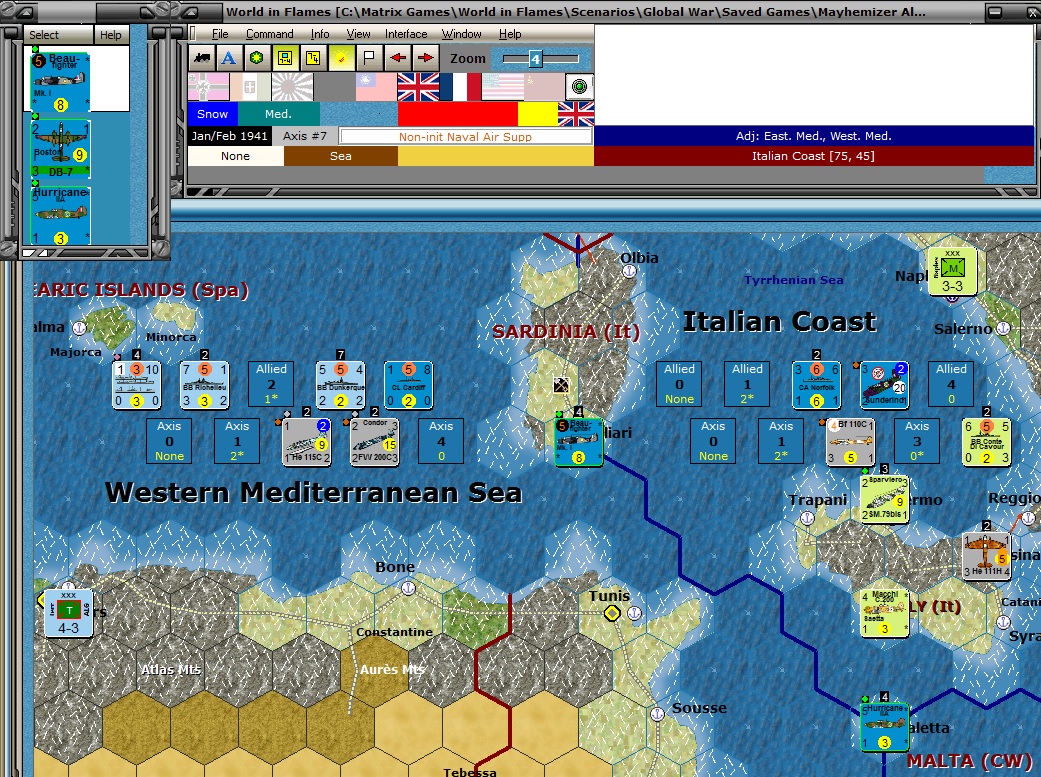Click the United States flag

[x=502, y=87]
